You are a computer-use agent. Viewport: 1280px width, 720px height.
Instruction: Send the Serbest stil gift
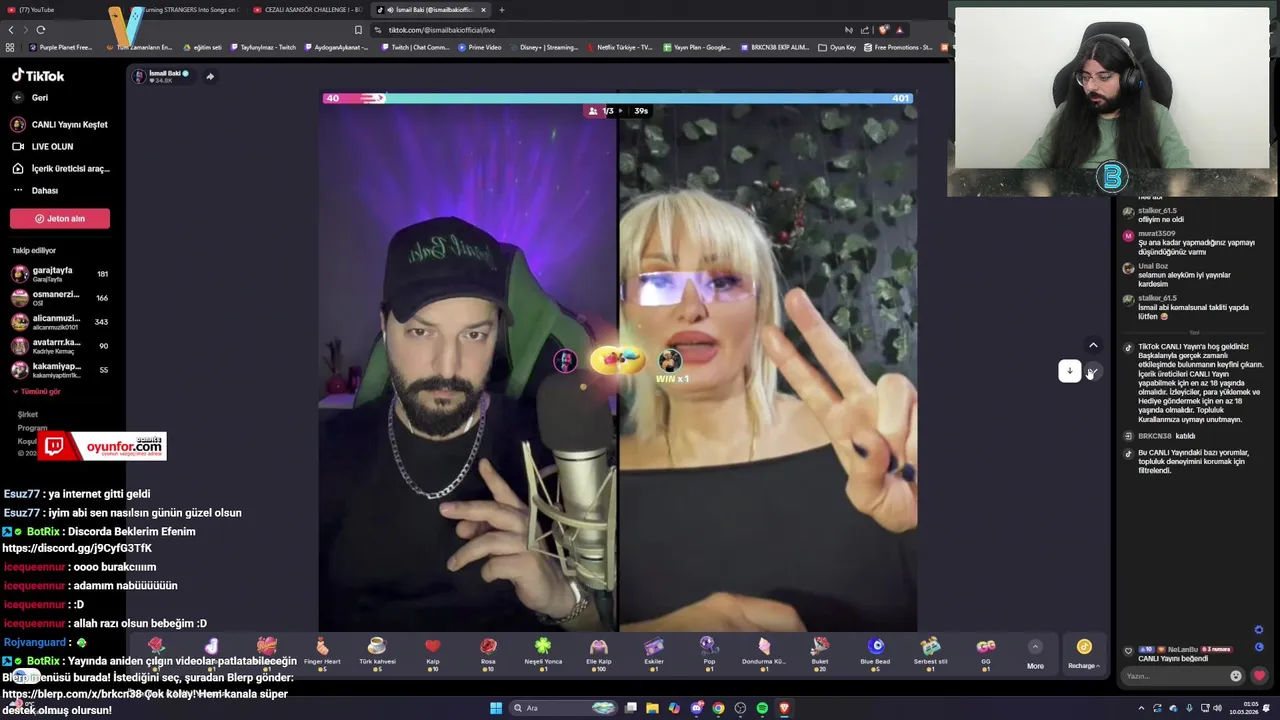pos(930,653)
